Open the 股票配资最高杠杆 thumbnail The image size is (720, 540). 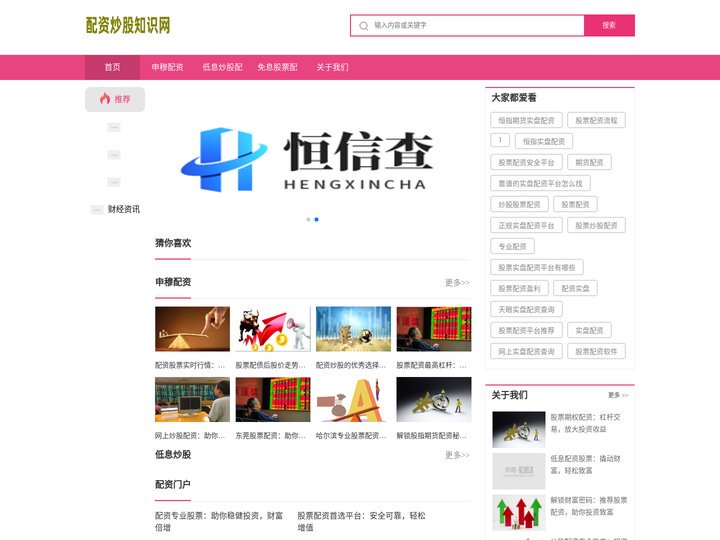tap(434, 329)
